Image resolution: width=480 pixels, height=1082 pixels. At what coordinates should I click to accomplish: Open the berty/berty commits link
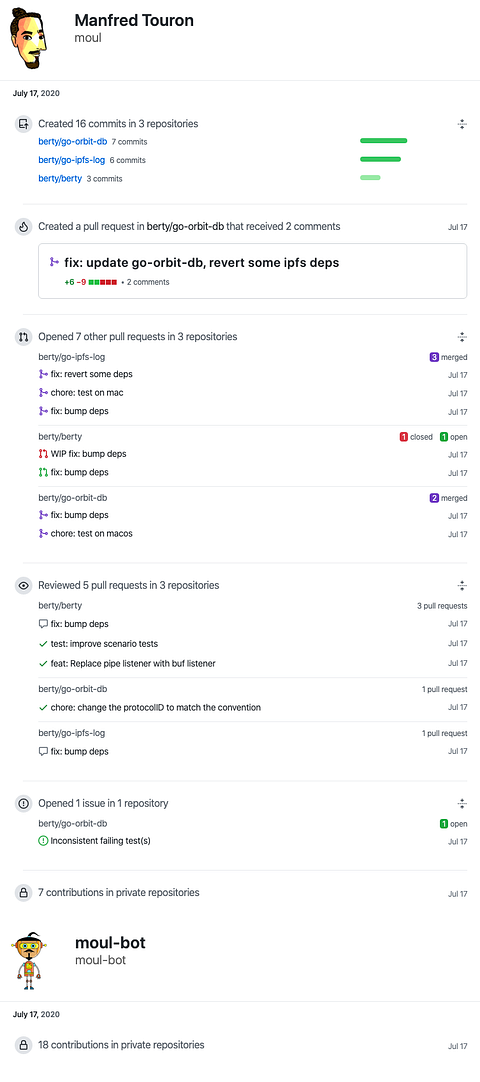60,179
